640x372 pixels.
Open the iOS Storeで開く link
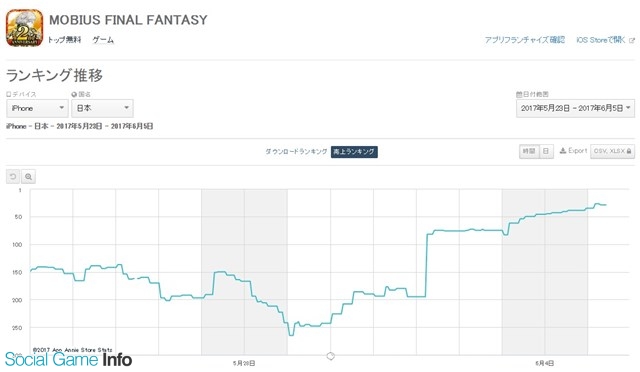click(x=600, y=40)
